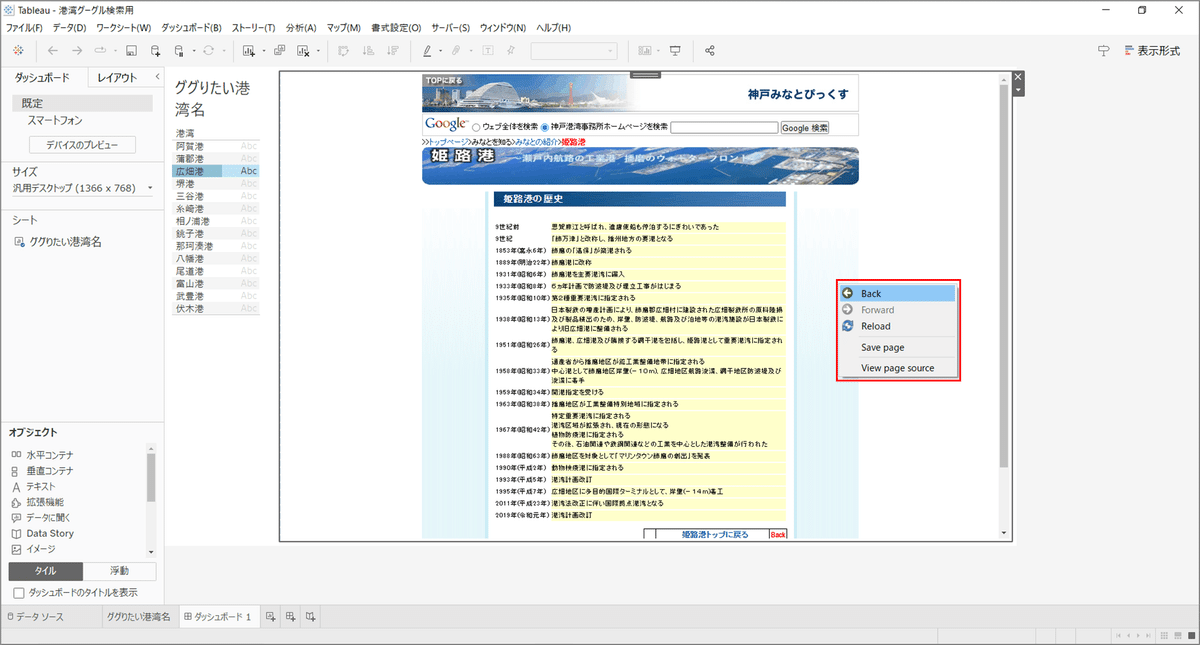Click the TOPに戻る link on the web page
Image resolution: width=1200 pixels, height=645 pixels.
pos(443,80)
